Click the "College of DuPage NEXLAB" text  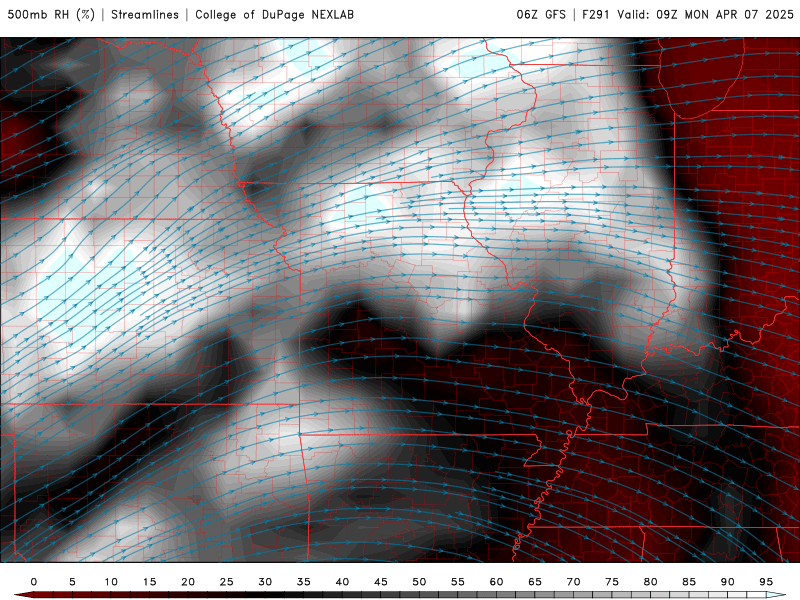(x=274, y=14)
